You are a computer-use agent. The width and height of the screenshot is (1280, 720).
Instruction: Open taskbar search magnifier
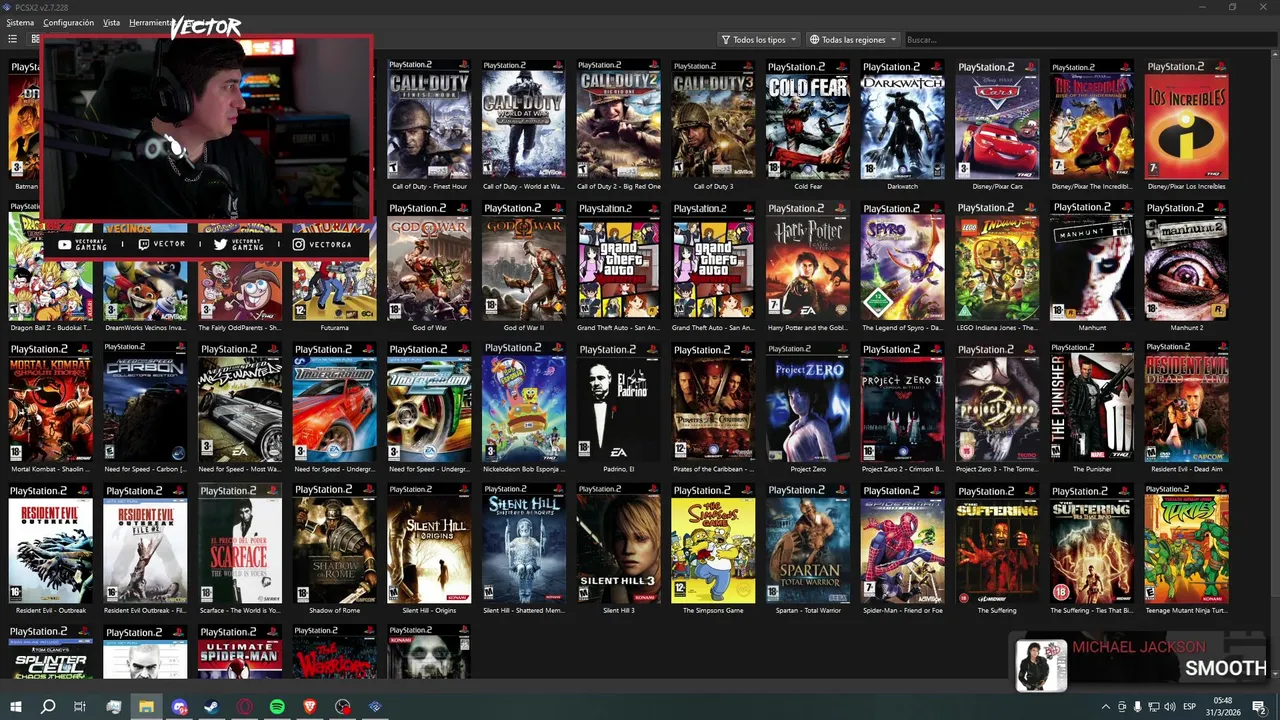click(47, 707)
